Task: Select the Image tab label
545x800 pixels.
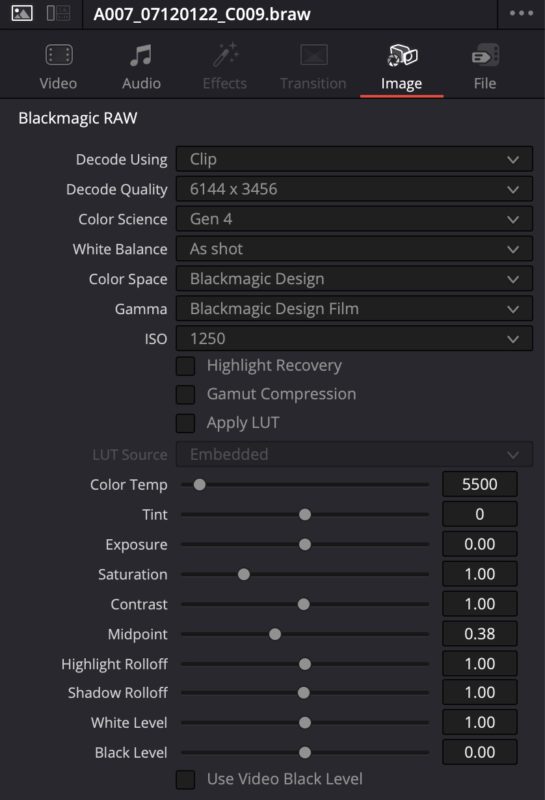Action: click(x=402, y=83)
